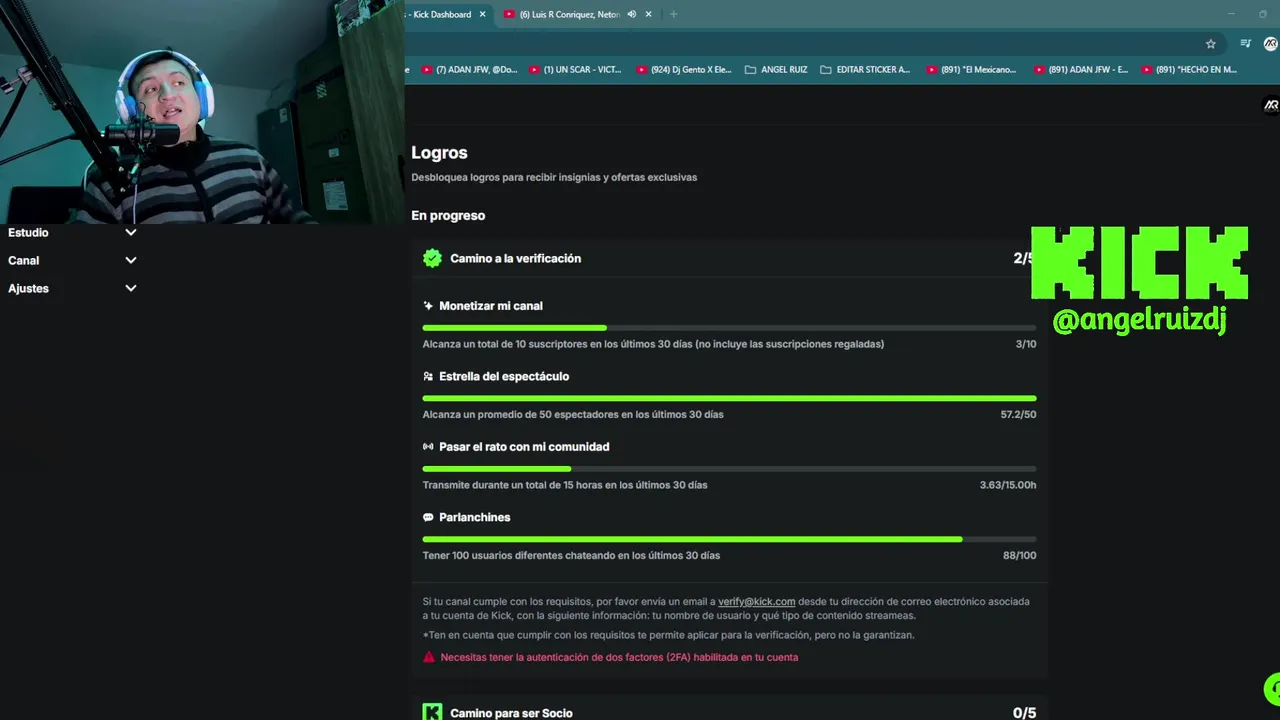The image size is (1280, 720).
Task: Click the webcam overlay video
Action: click(x=202, y=110)
